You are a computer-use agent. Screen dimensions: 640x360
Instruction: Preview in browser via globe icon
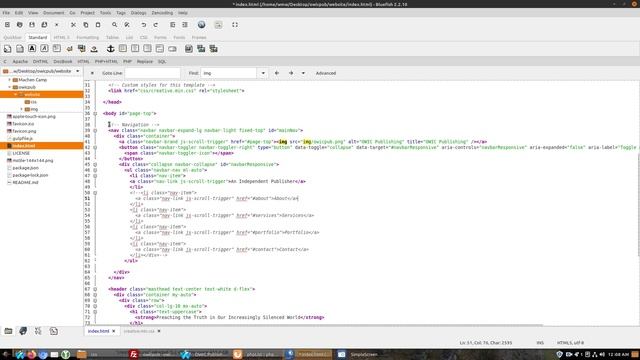202,25
